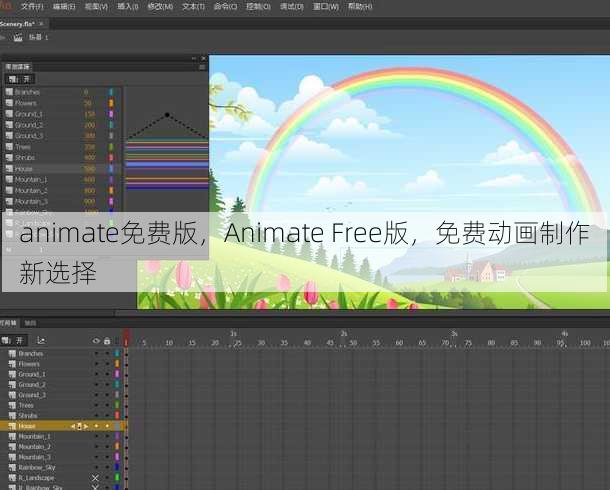
Task: Open the 窗口(W) menu
Action: coord(326,6)
